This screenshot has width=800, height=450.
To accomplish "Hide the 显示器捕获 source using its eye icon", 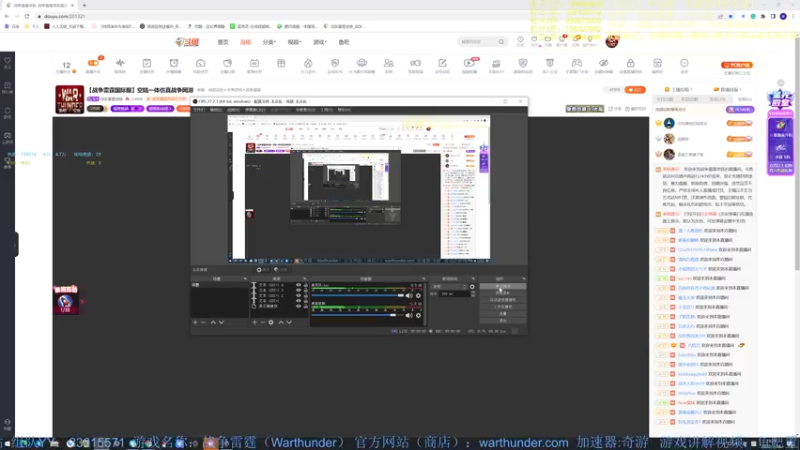I will tap(298, 306).
